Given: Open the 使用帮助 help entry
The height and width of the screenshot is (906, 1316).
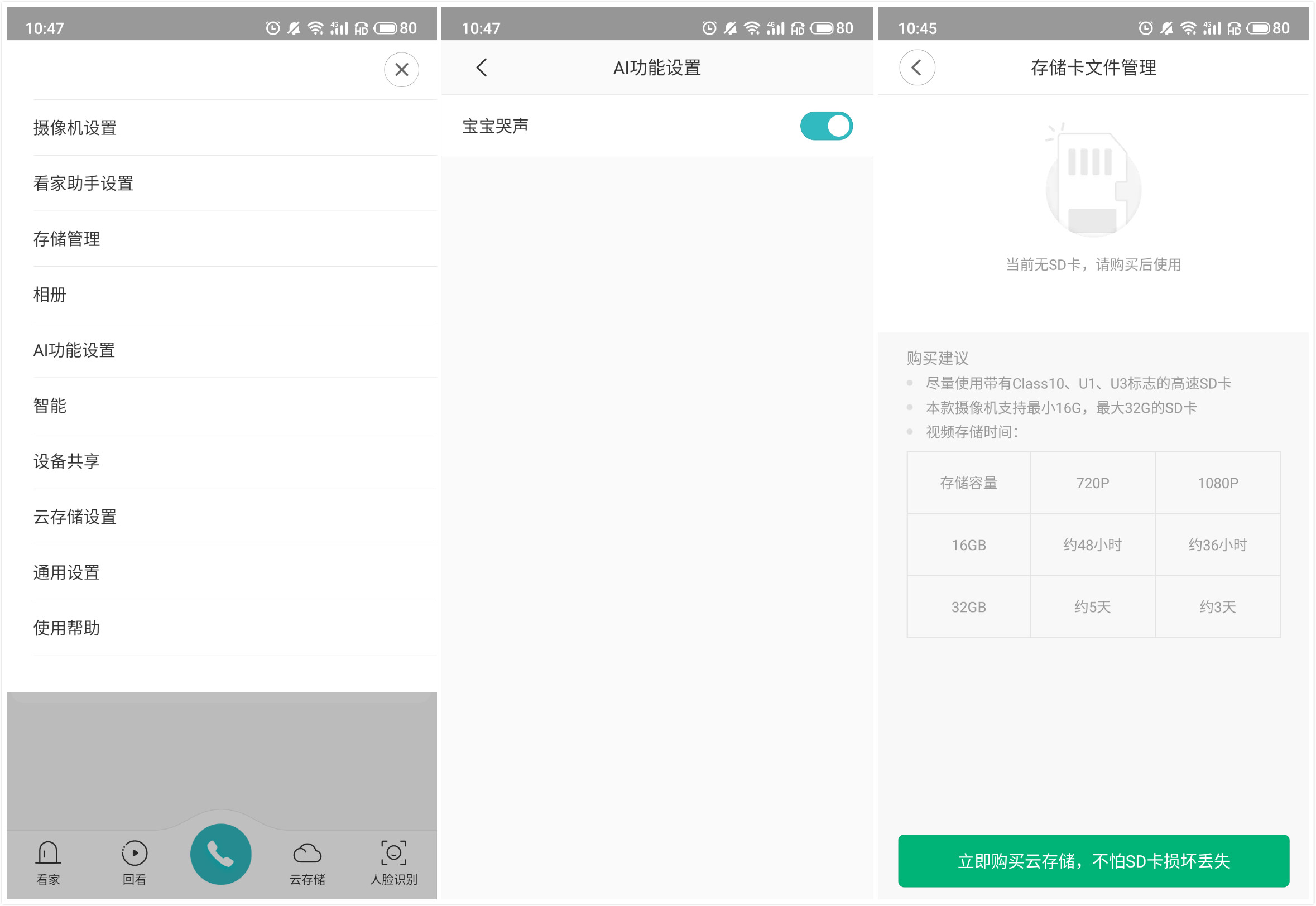Looking at the screenshot, I should pos(66,628).
